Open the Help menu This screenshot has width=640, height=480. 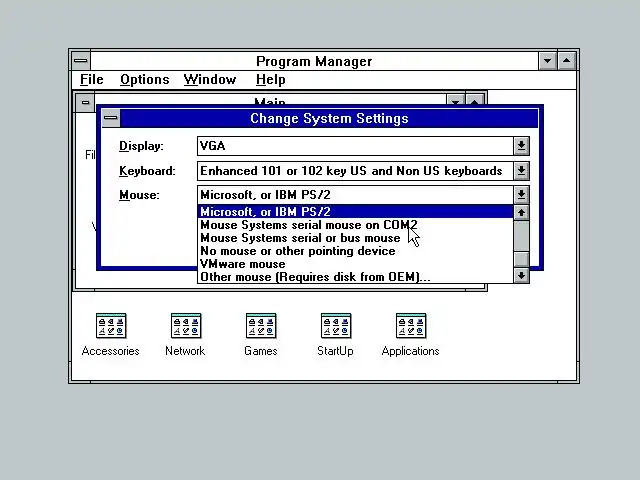[x=270, y=80]
